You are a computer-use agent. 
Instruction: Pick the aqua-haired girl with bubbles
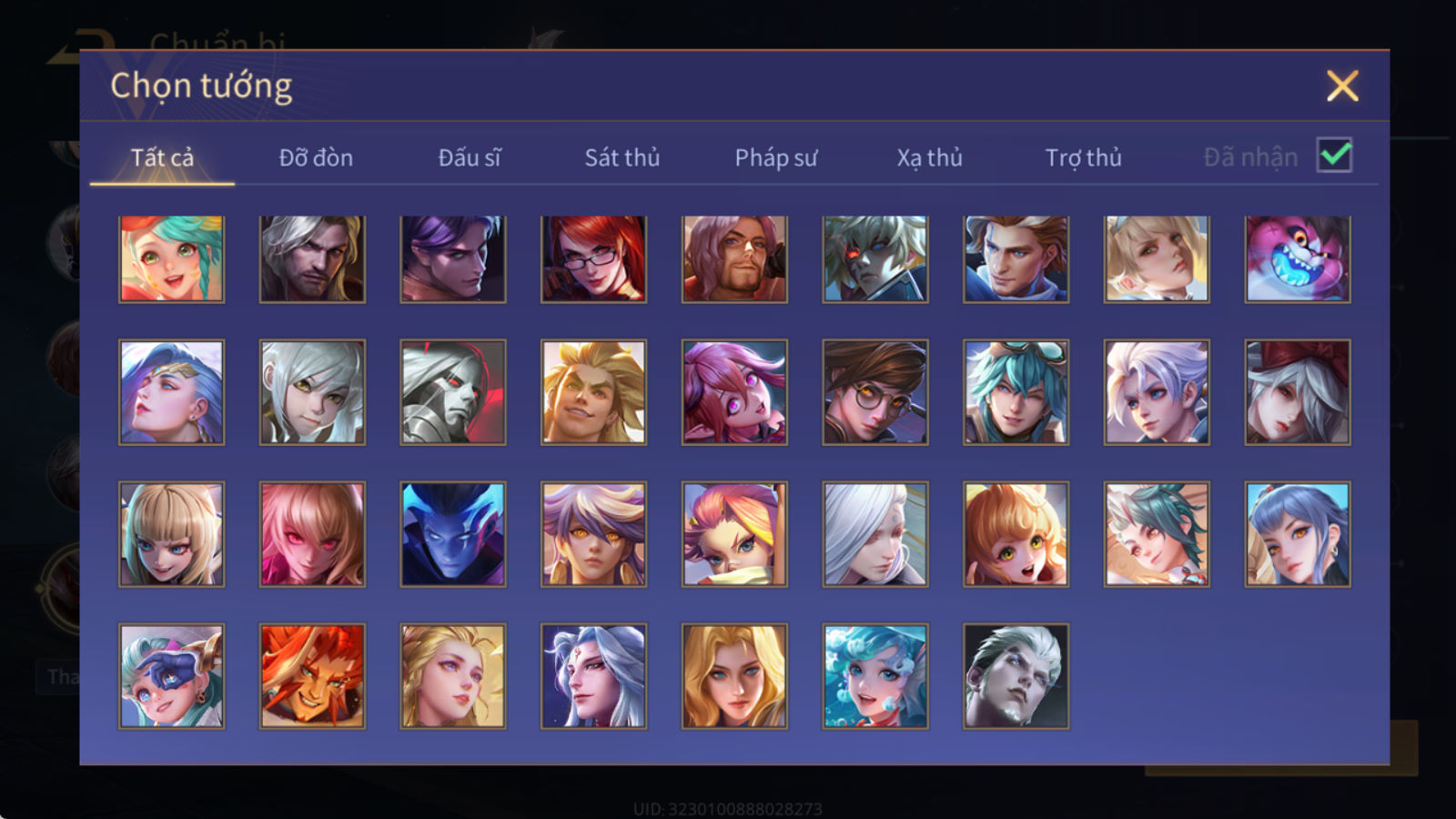click(x=875, y=676)
